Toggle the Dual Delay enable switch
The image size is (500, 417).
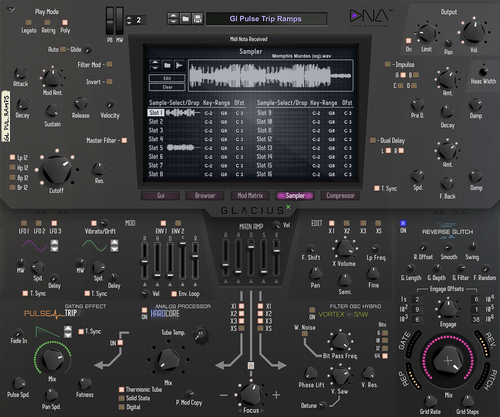tap(373, 140)
